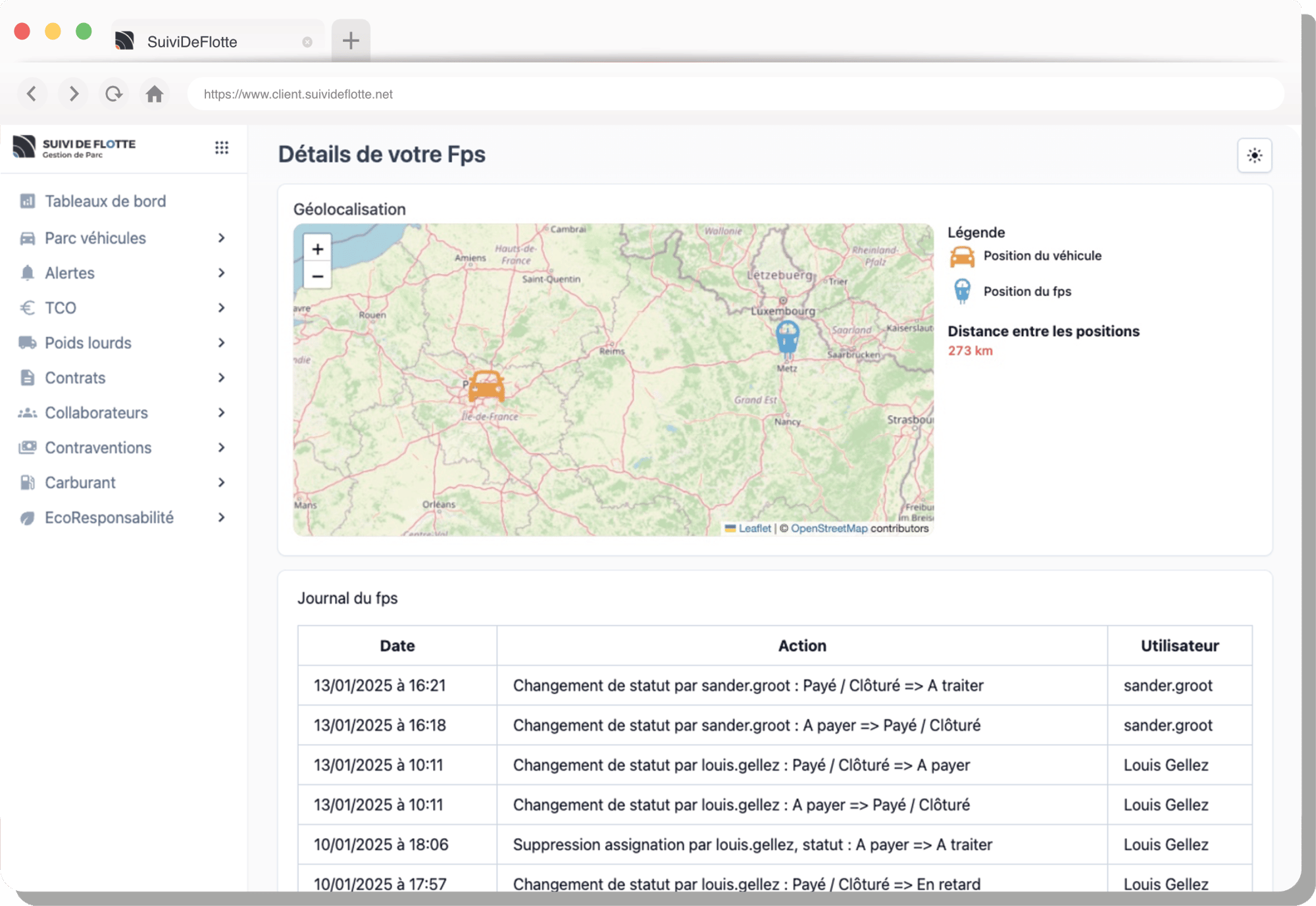Click the 273 km distance value
The width and height of the screenshot is (1316, 906).
970,351
